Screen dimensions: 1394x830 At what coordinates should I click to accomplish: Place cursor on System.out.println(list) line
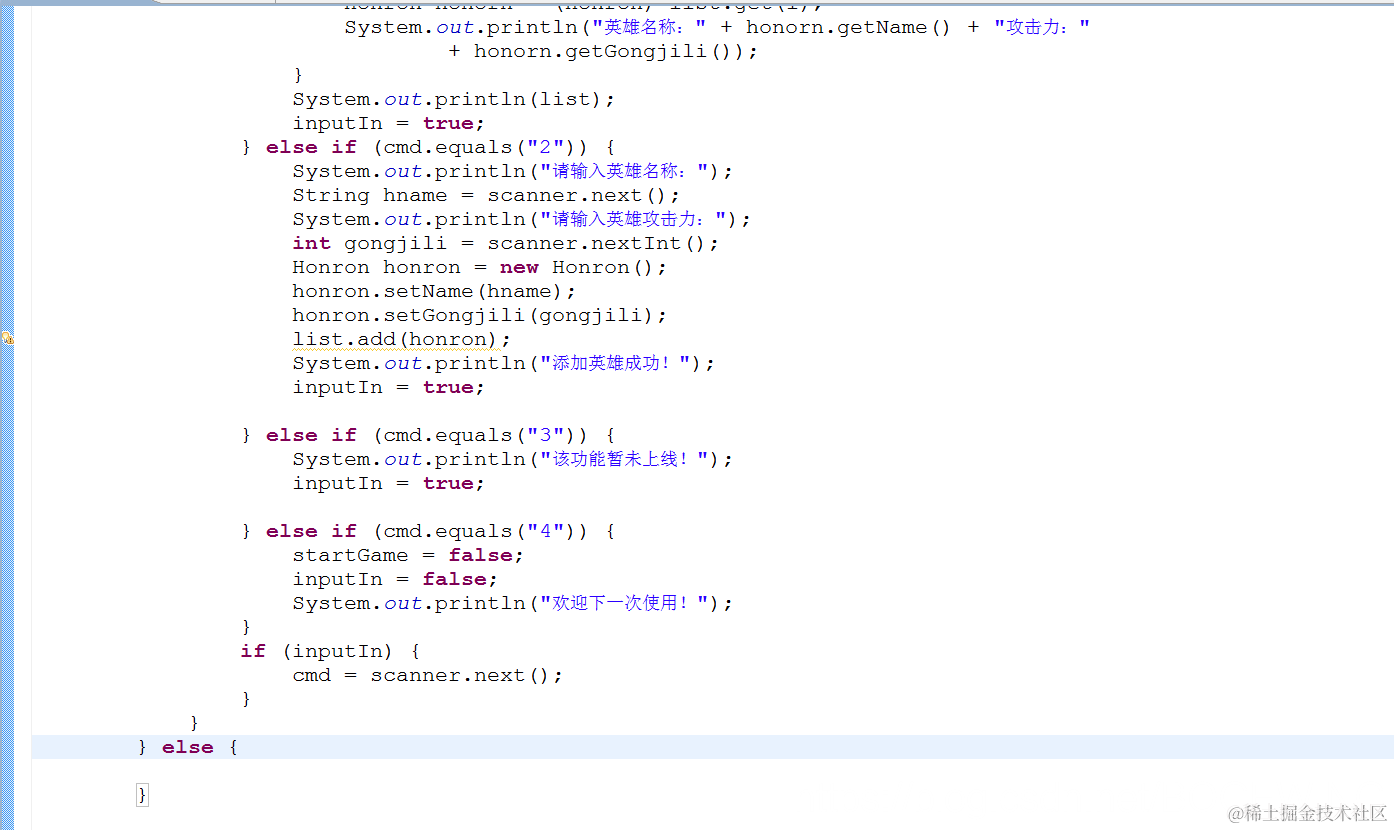453,99
